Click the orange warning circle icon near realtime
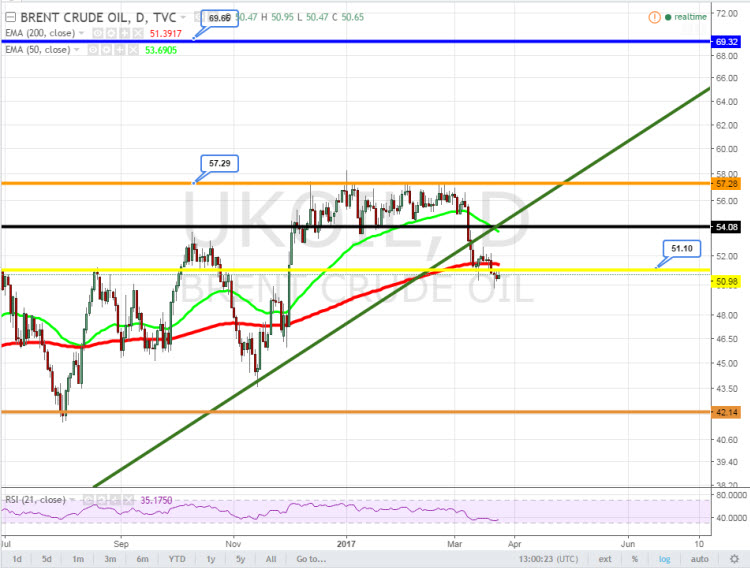Image resolution: width=750 pixels, height=568 pixels. (654, 17)
